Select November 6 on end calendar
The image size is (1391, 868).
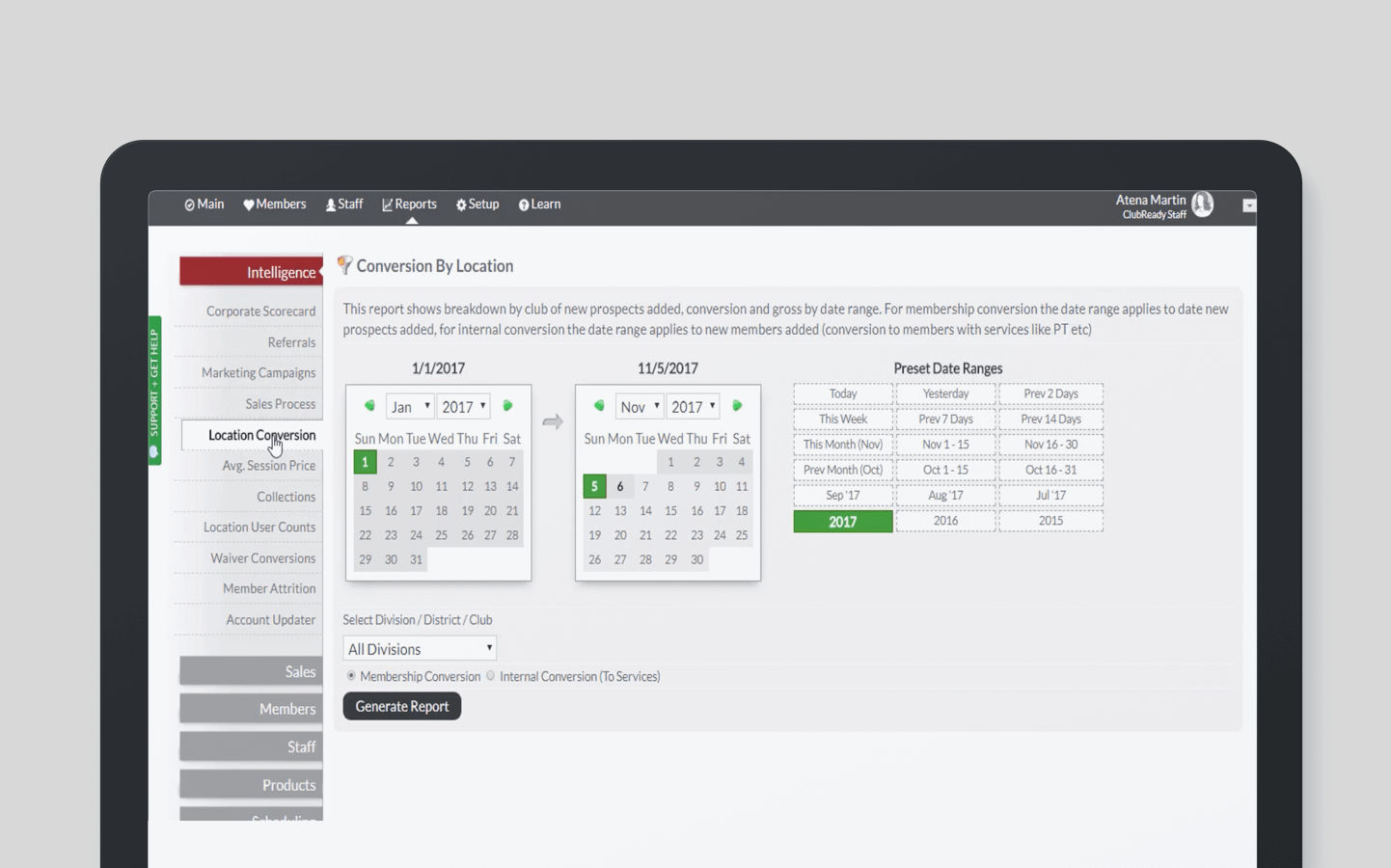point(619,487)
